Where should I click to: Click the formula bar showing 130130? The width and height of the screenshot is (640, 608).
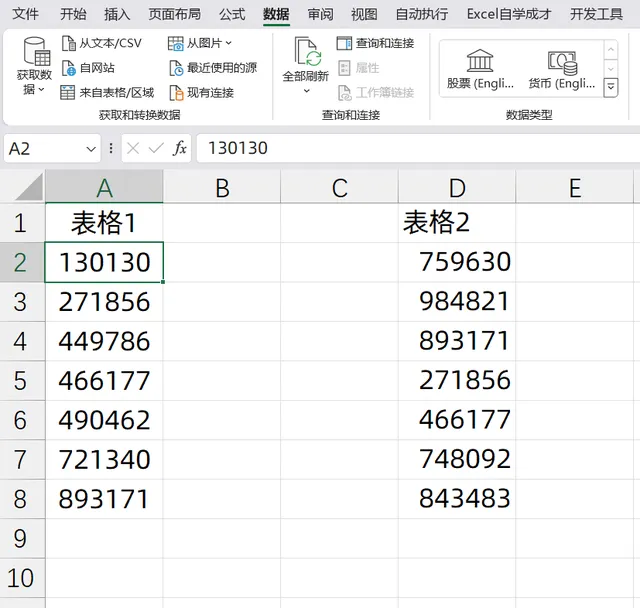point(418,148)
